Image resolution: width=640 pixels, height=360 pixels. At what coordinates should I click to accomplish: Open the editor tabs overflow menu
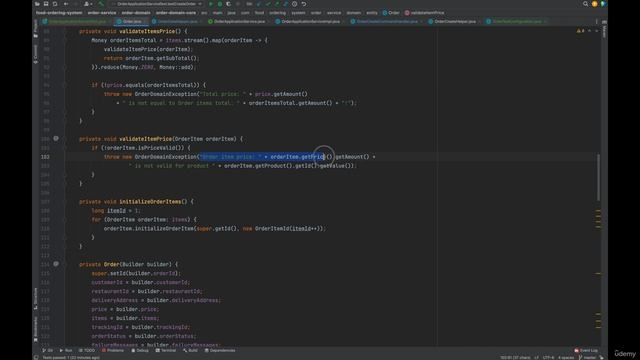pos(596,22)
